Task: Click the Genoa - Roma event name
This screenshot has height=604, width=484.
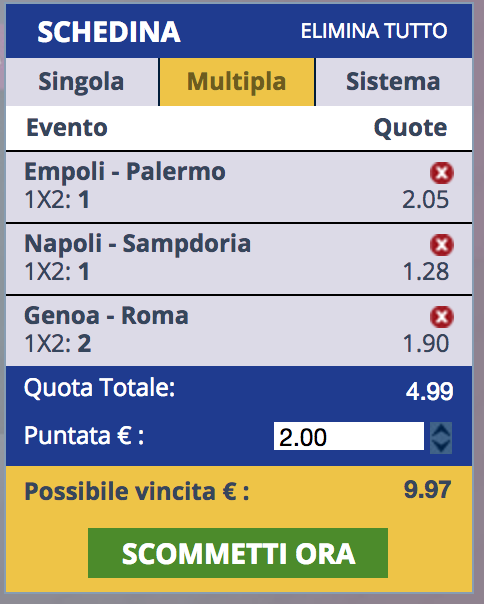Action: pyautogui.click(x=106, y=315)
